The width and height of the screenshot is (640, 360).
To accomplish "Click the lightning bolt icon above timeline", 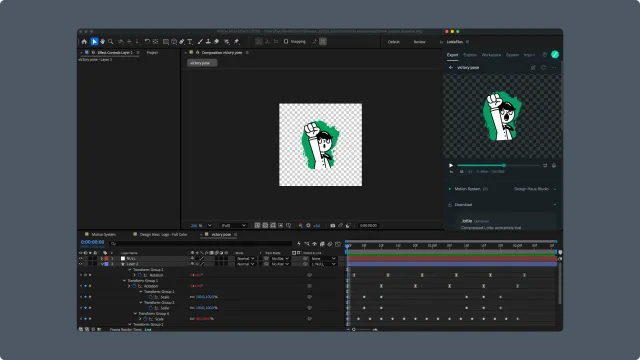I will coord(299,244).
